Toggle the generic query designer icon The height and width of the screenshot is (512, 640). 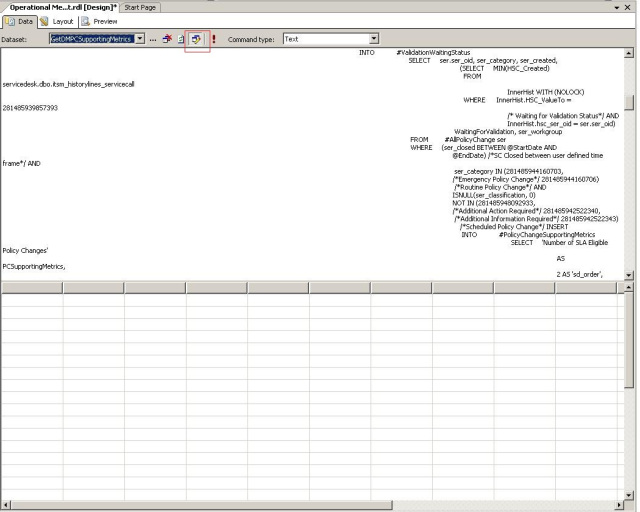pyautogui.click(x=196, y=40)
